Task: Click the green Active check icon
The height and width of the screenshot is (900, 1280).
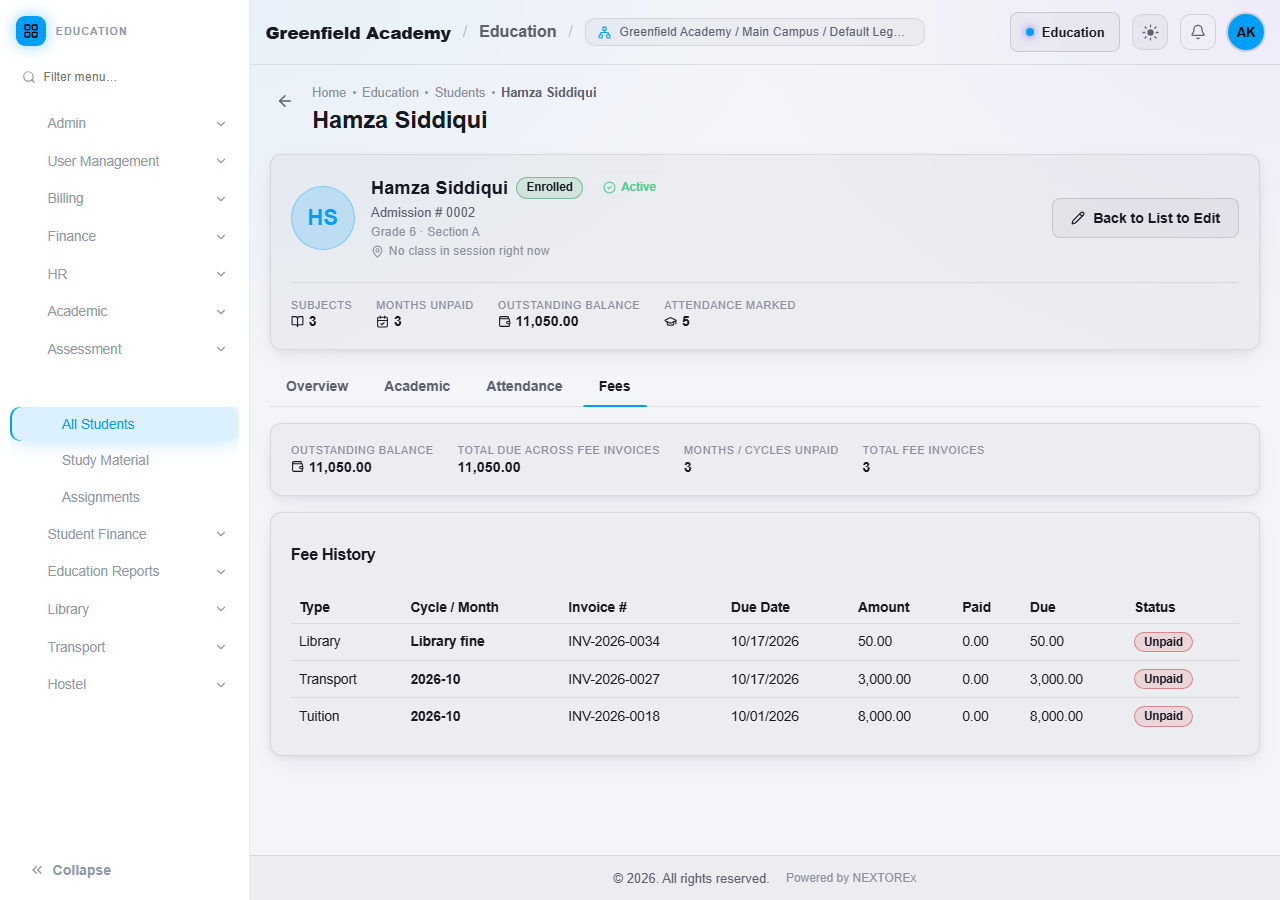Action: click(609, 187)
